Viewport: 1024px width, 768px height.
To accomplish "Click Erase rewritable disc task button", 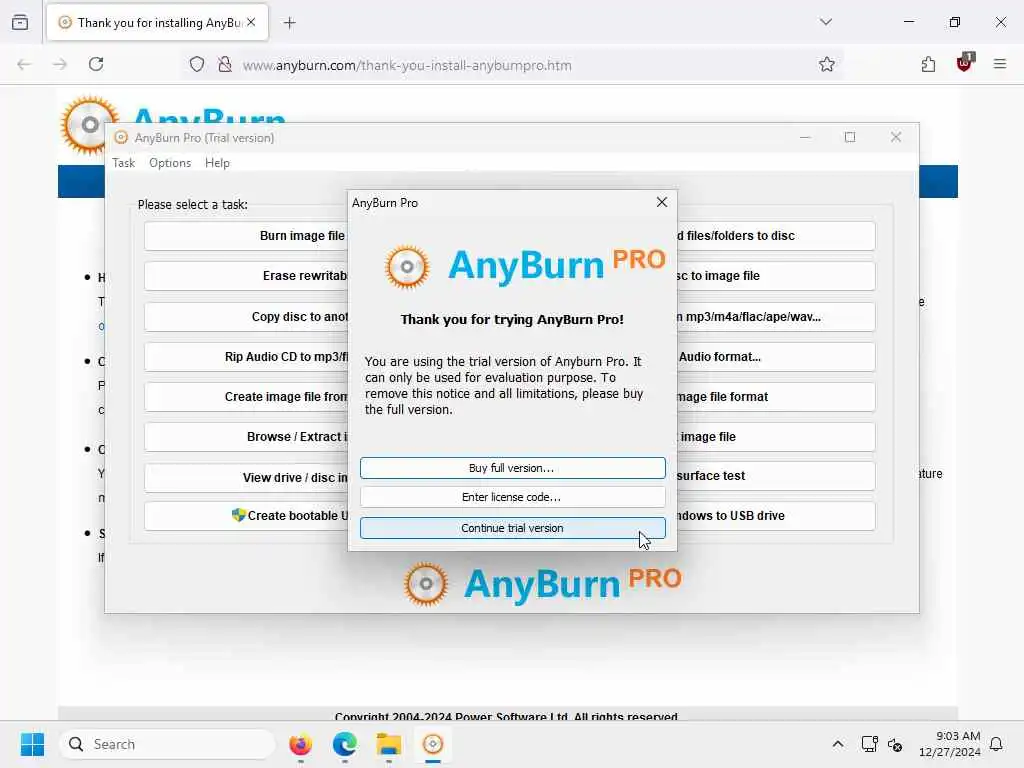I will click(x=246, y=276).
